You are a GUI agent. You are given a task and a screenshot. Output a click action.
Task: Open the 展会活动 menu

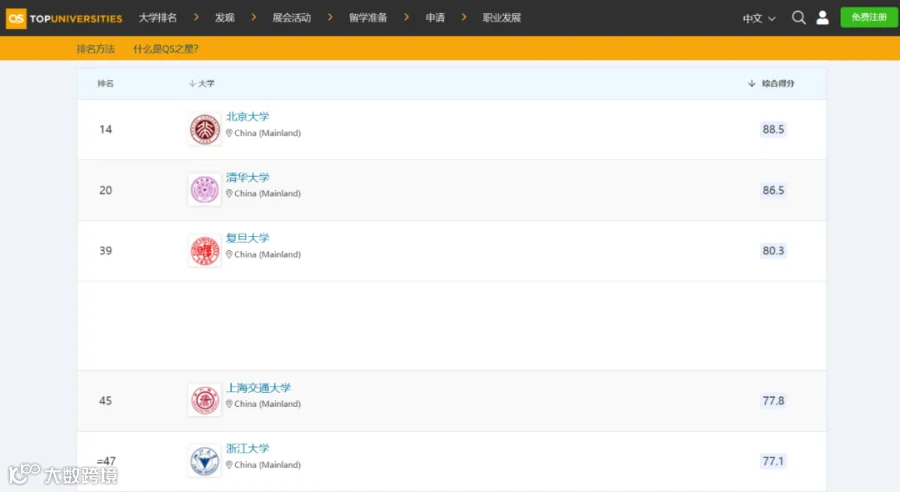(x=292, y=18)
